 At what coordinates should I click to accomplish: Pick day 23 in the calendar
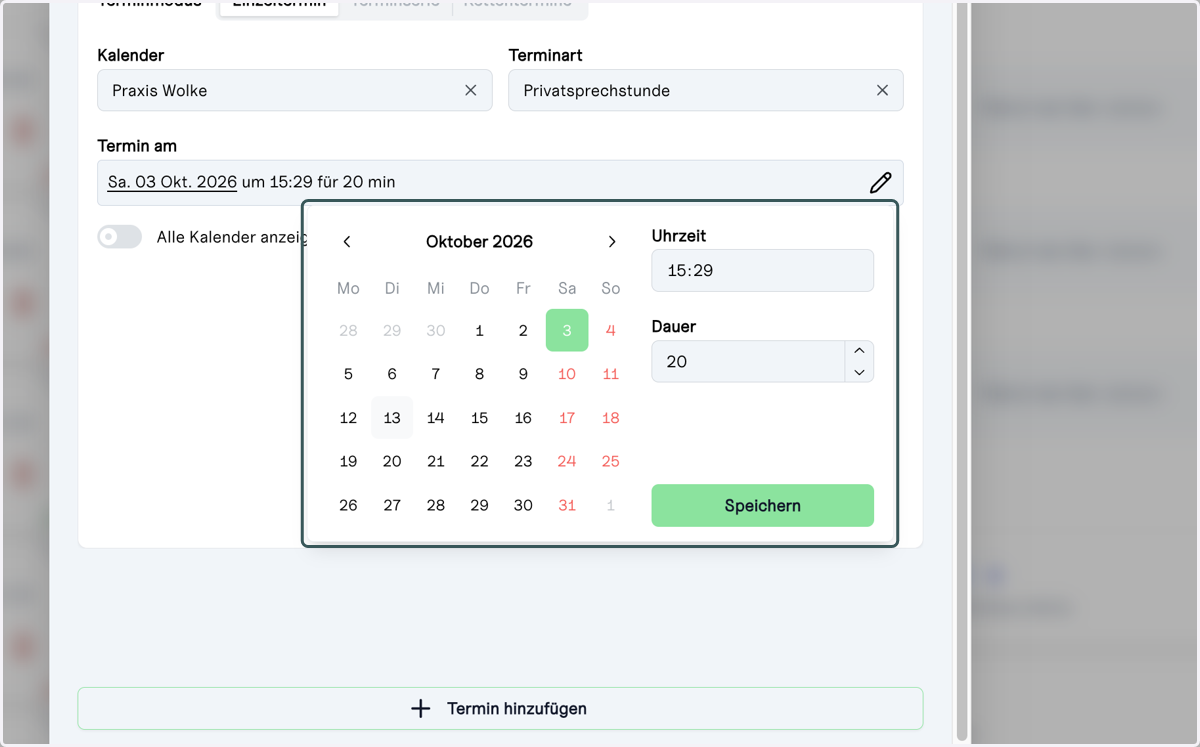point(523,461)
